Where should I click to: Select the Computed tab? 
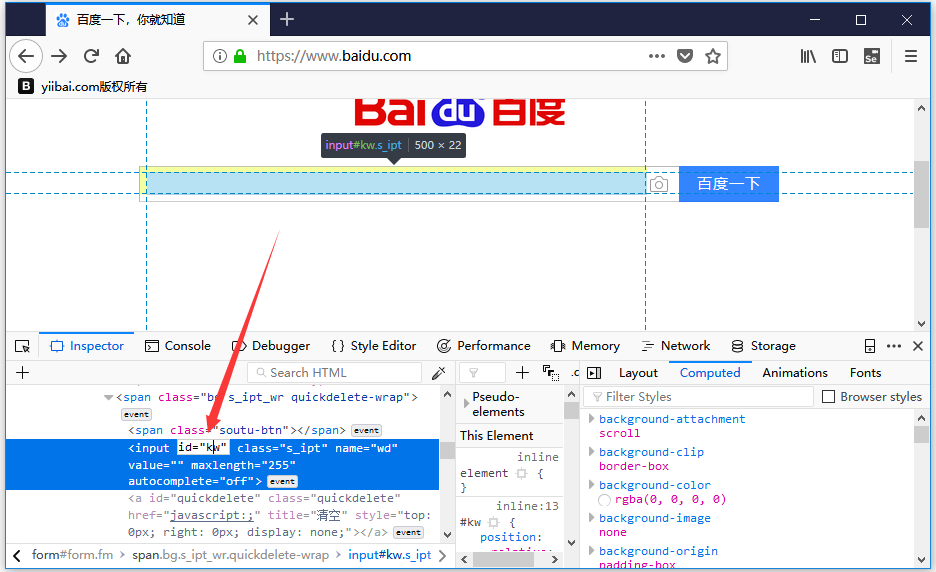(x=710, y=373)
